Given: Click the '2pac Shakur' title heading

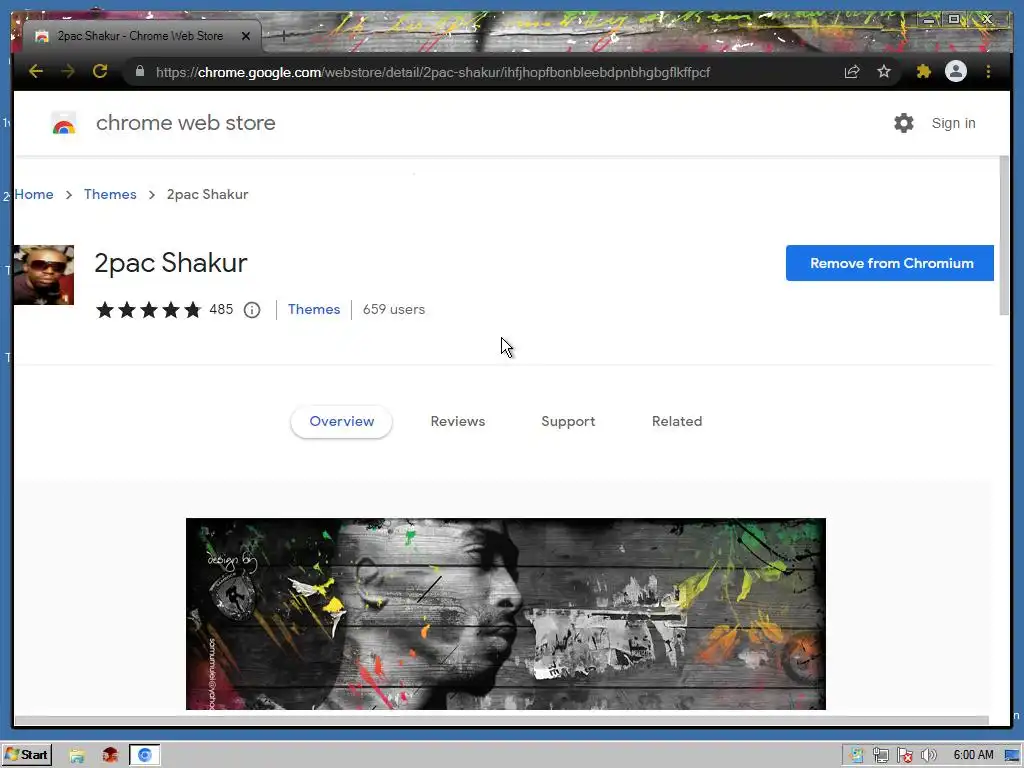Looking at the screenshot, I should click(170, 263).
